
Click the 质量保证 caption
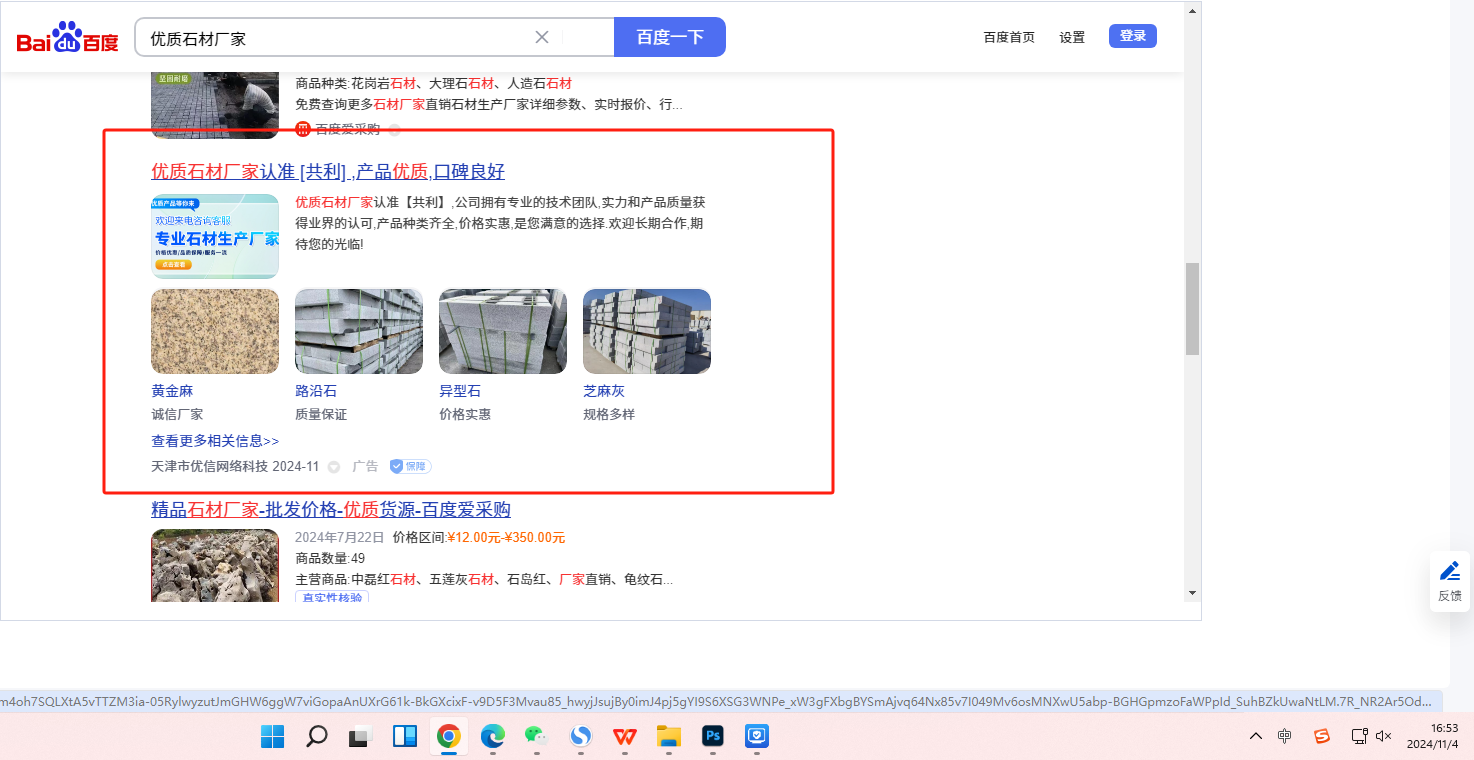[321, 414]
